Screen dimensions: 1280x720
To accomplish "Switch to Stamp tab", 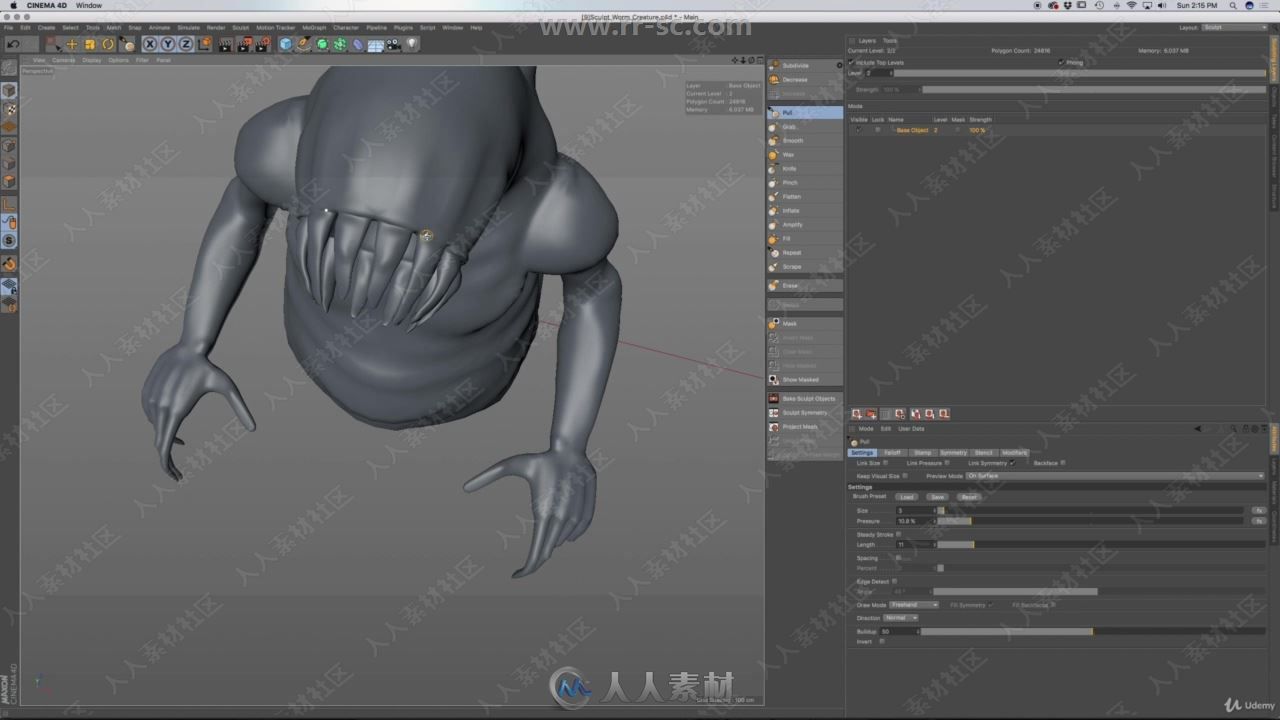I will (922, 453).
